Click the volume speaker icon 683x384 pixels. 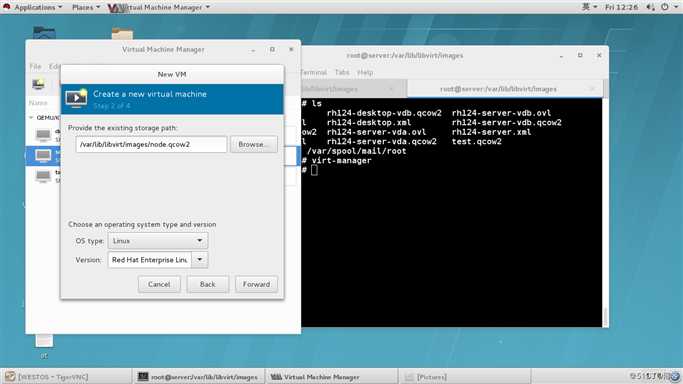coord(650,7)
